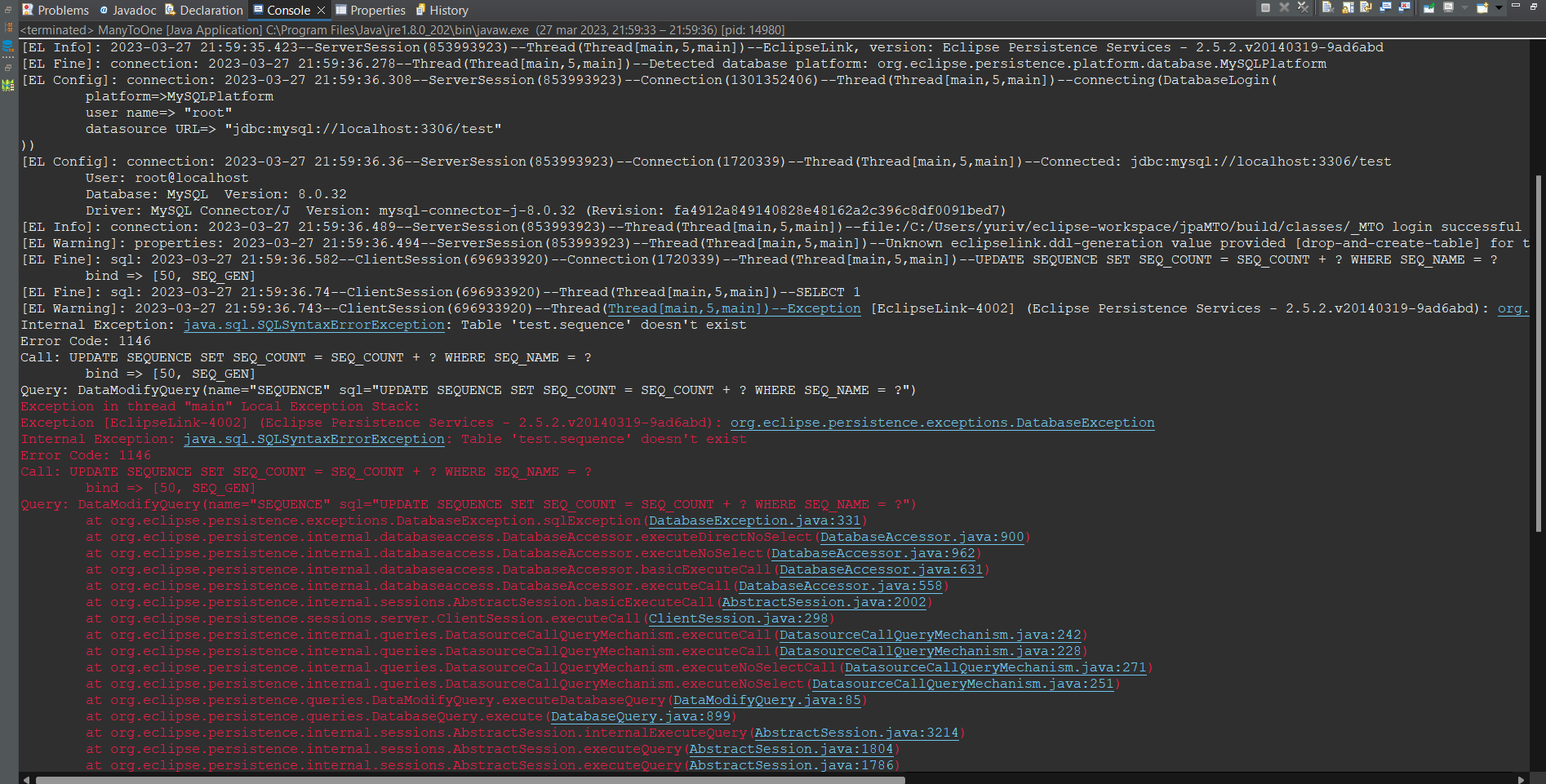Click second restore icon in left trim

click(x=8, y=68)
